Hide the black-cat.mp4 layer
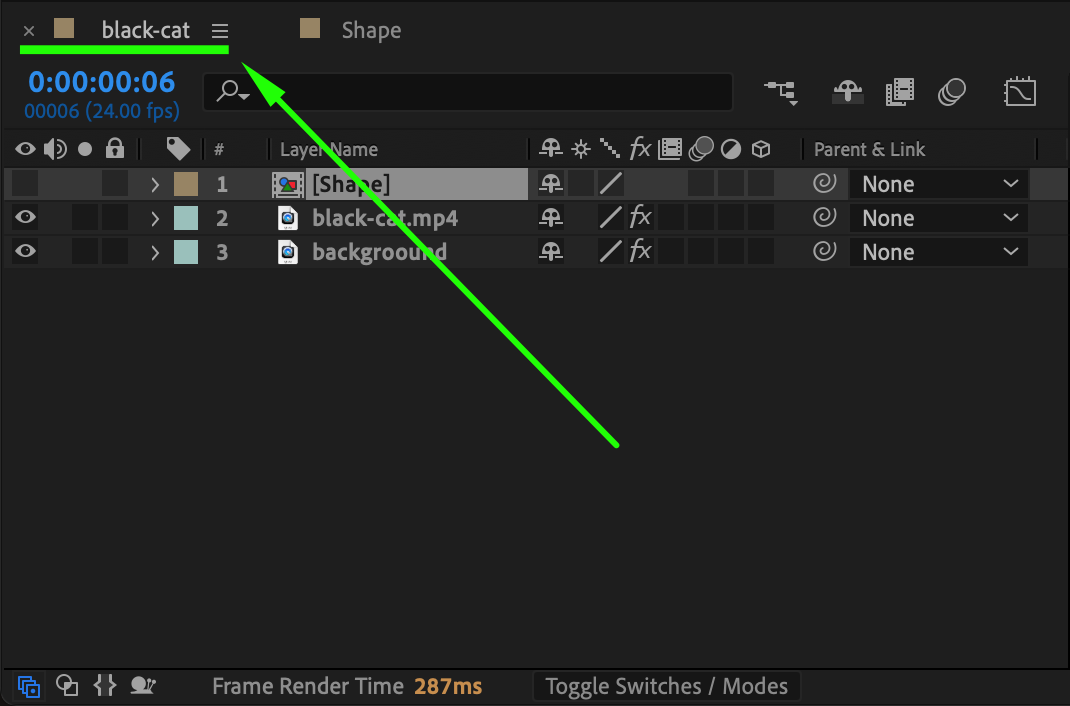The width and height of the screenshot is (1070, 706). (x=26, y=218)
